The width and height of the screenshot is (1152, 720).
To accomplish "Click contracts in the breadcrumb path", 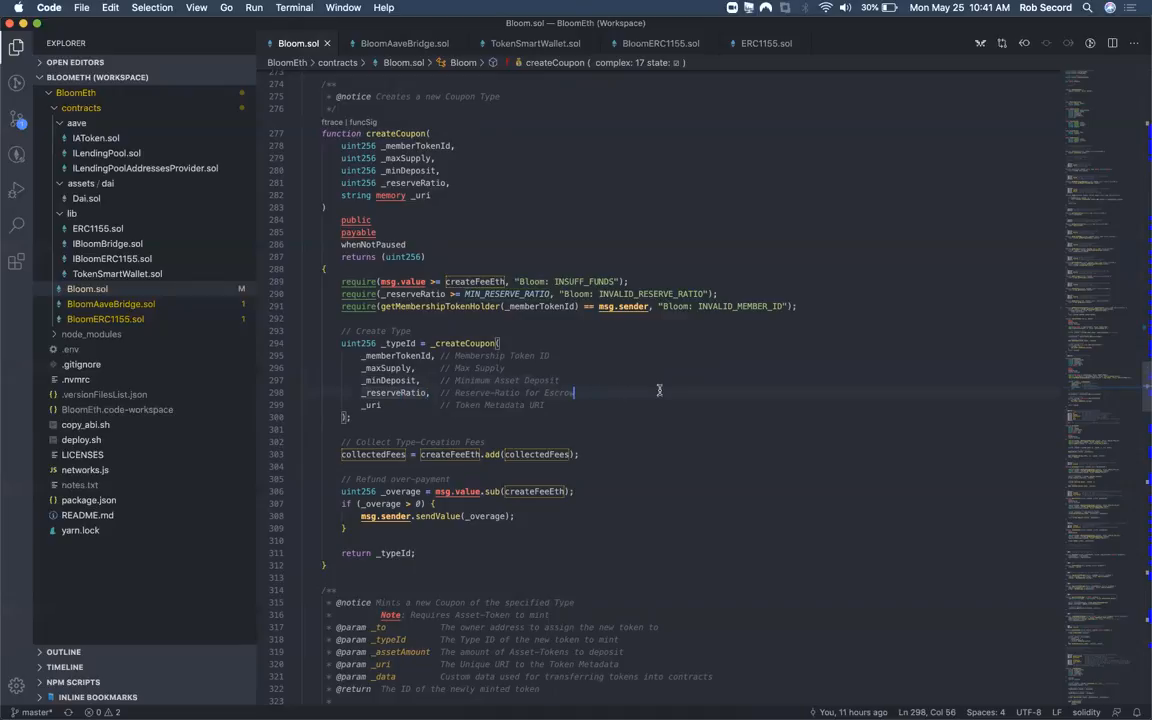I will 337,62.
